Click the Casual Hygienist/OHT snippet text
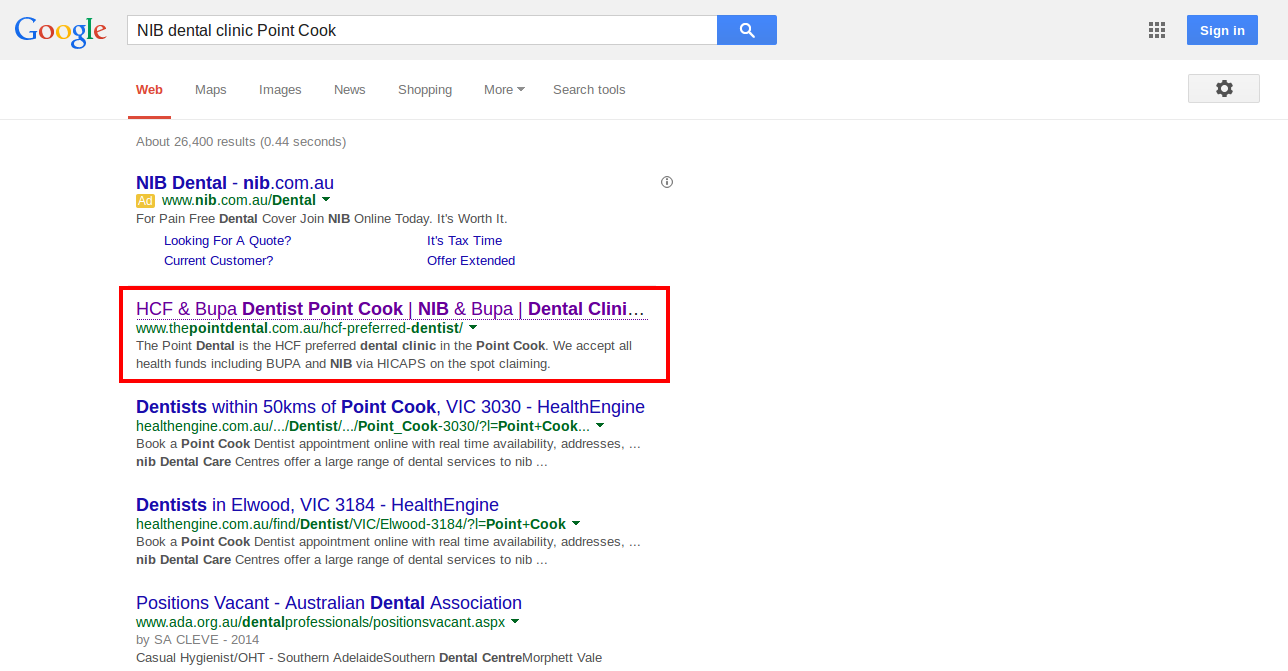This screenshot has height=671, width=1288. click(369, 658)
